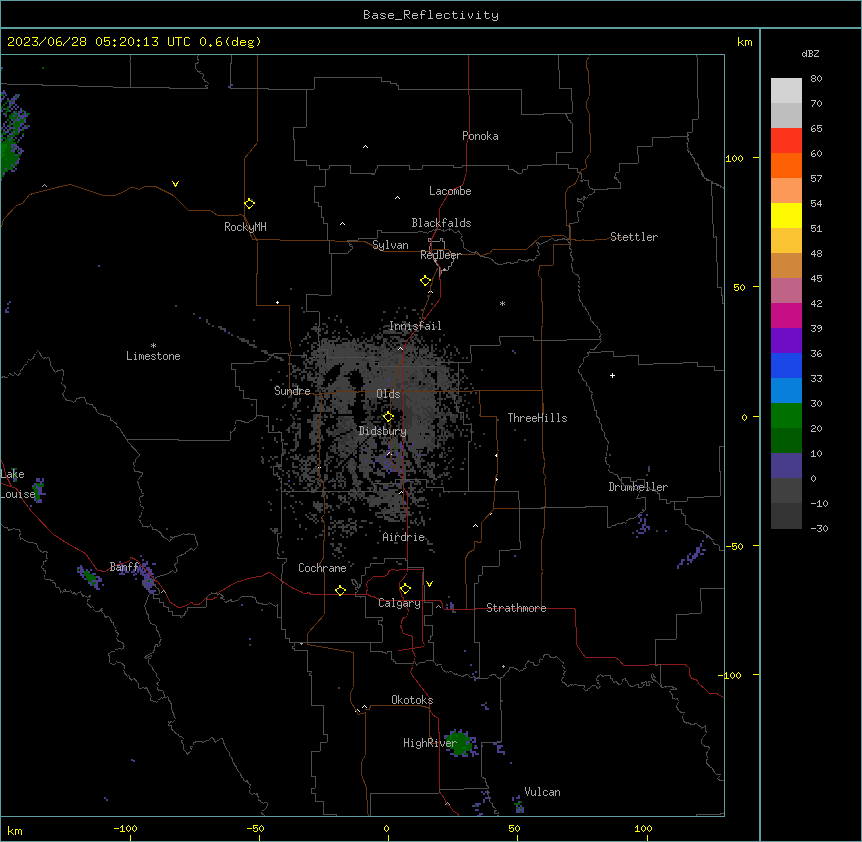862x842 pixels.
Task: Click the Drumheller label
Action: 638,487
